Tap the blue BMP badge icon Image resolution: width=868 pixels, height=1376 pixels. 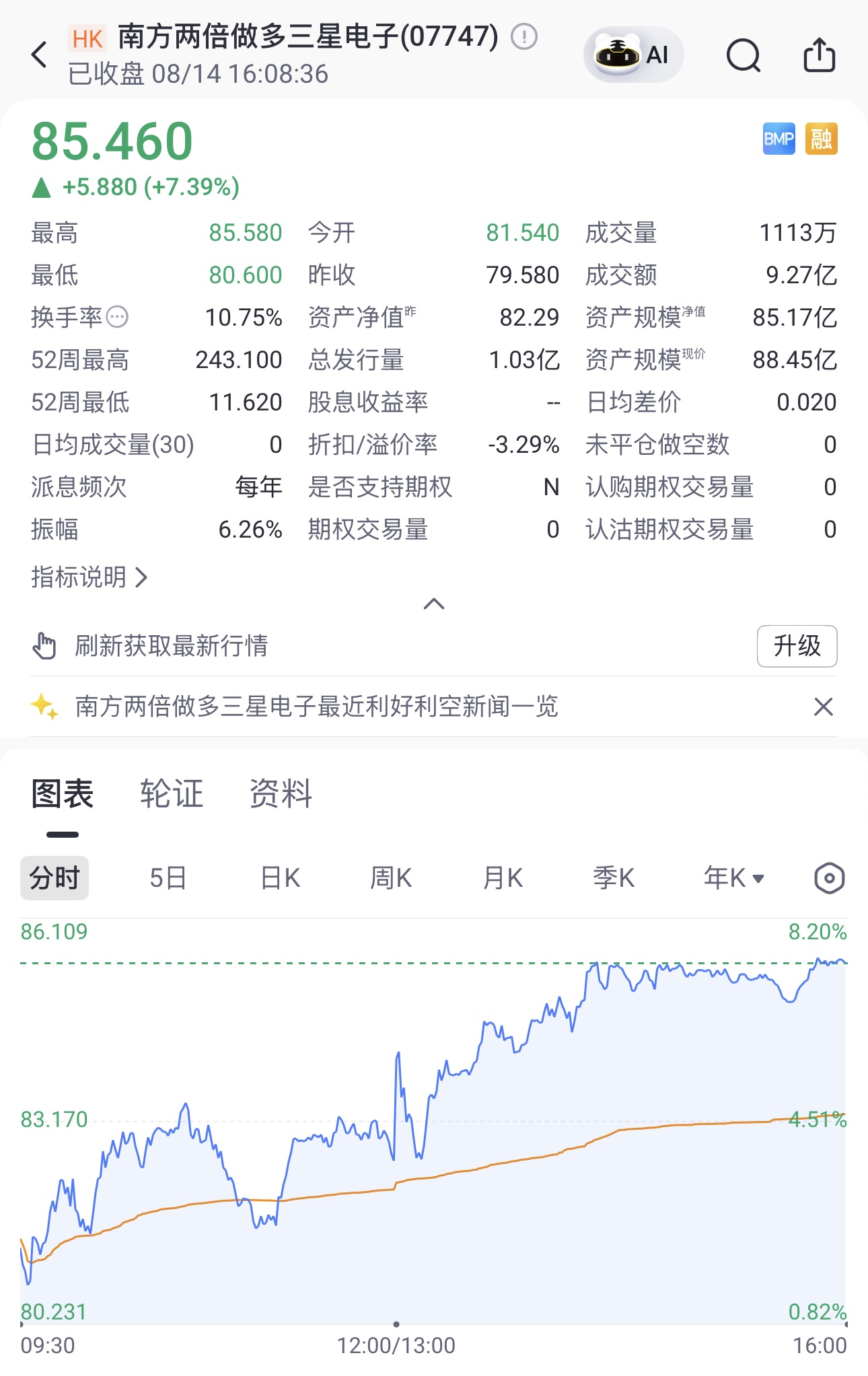[x=779, y=139]
